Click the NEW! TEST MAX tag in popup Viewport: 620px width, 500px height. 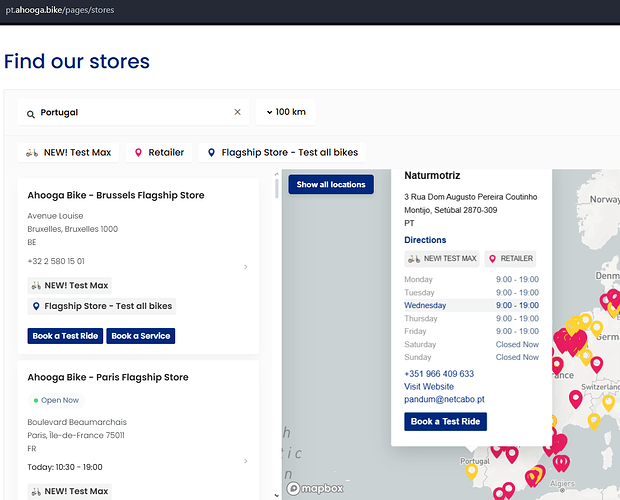click(442, 259)
